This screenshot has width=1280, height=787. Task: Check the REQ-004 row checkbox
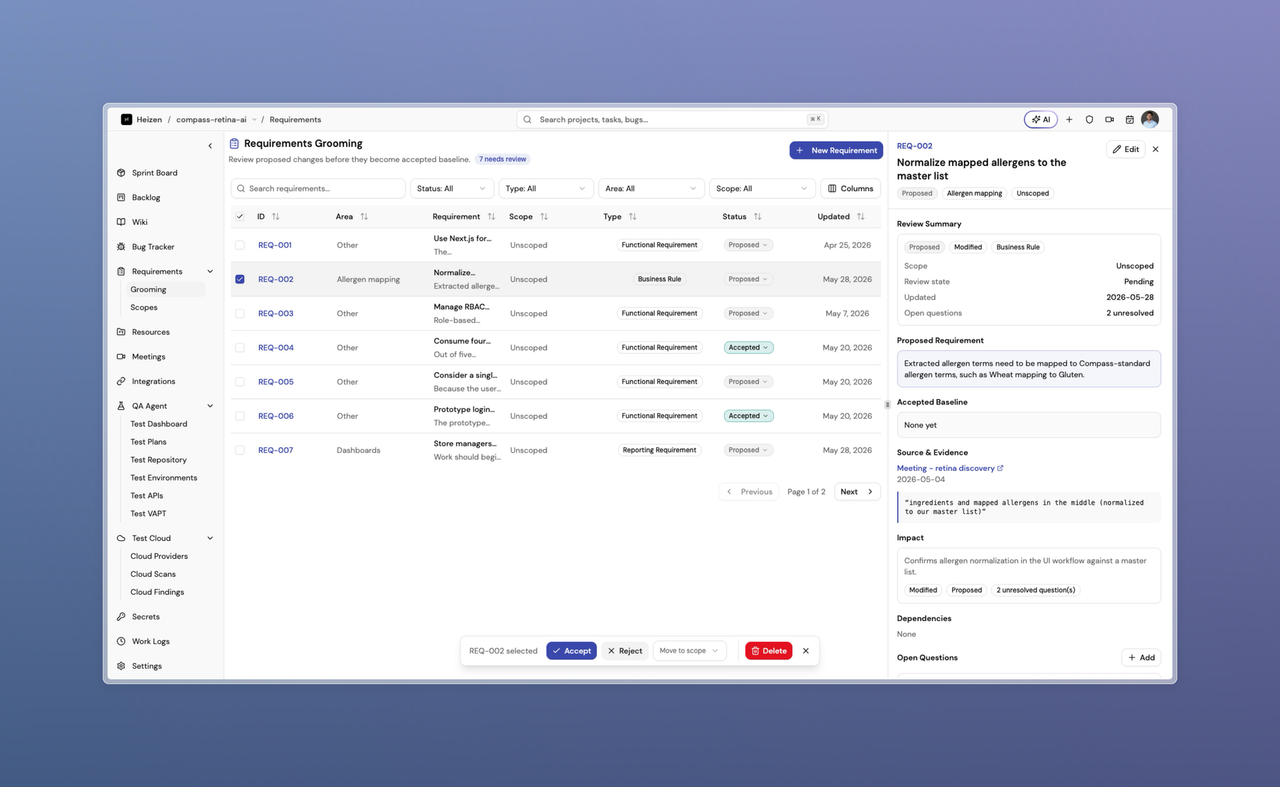[239, 348]
